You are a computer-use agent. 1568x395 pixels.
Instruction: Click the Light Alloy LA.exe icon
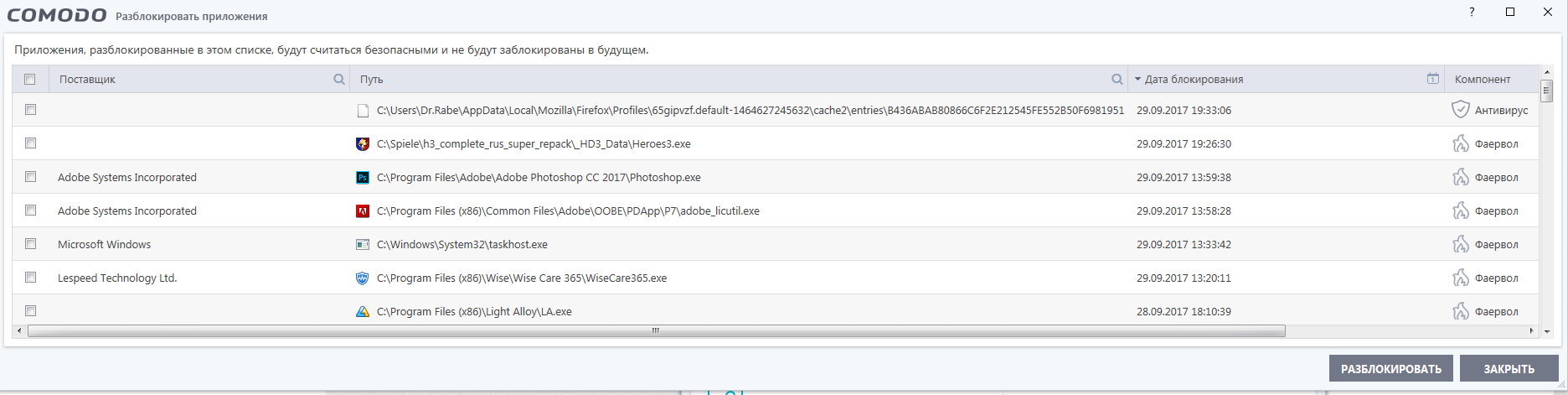(363, 311)
